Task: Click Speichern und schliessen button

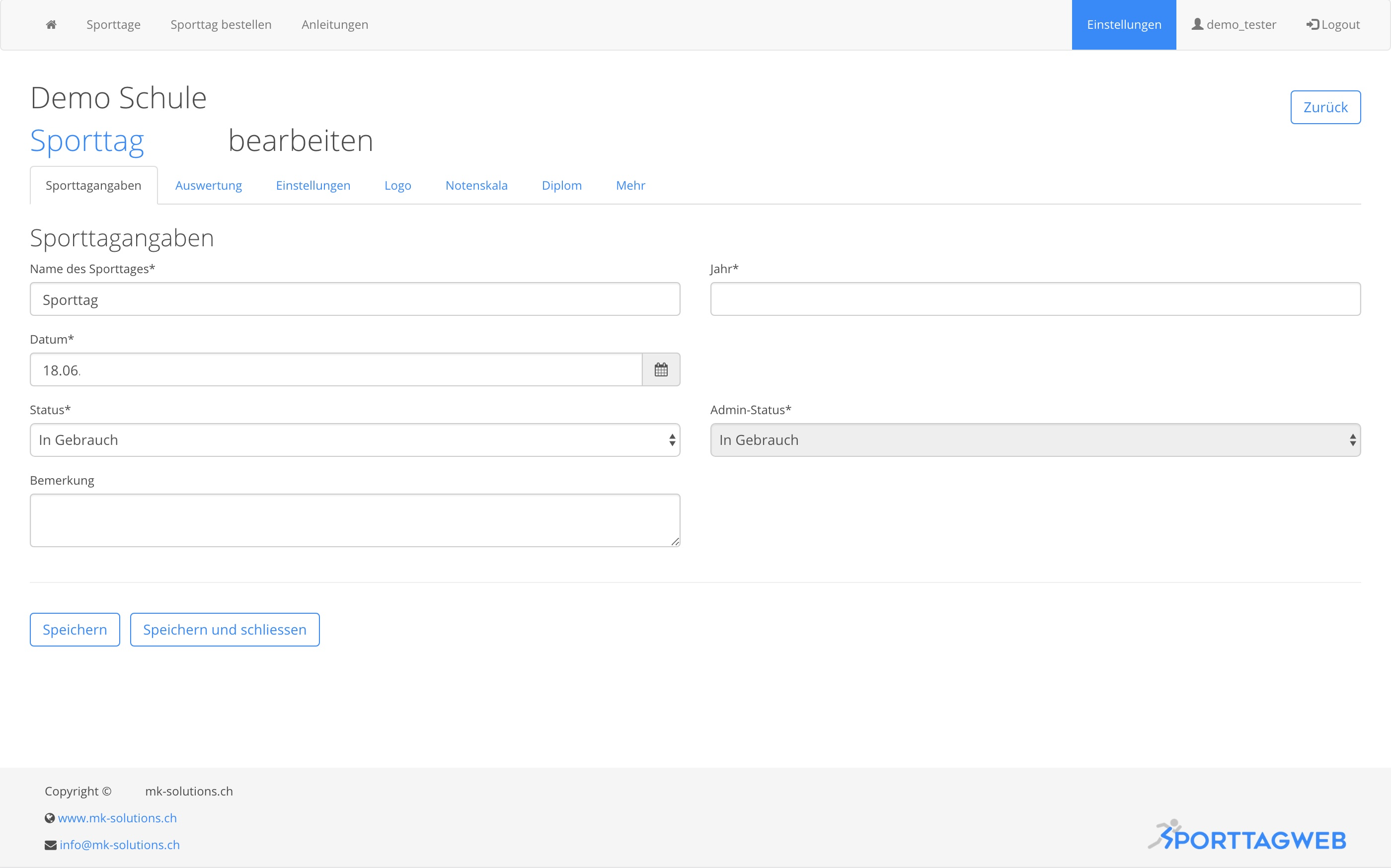Action: [x=225, y=630]
